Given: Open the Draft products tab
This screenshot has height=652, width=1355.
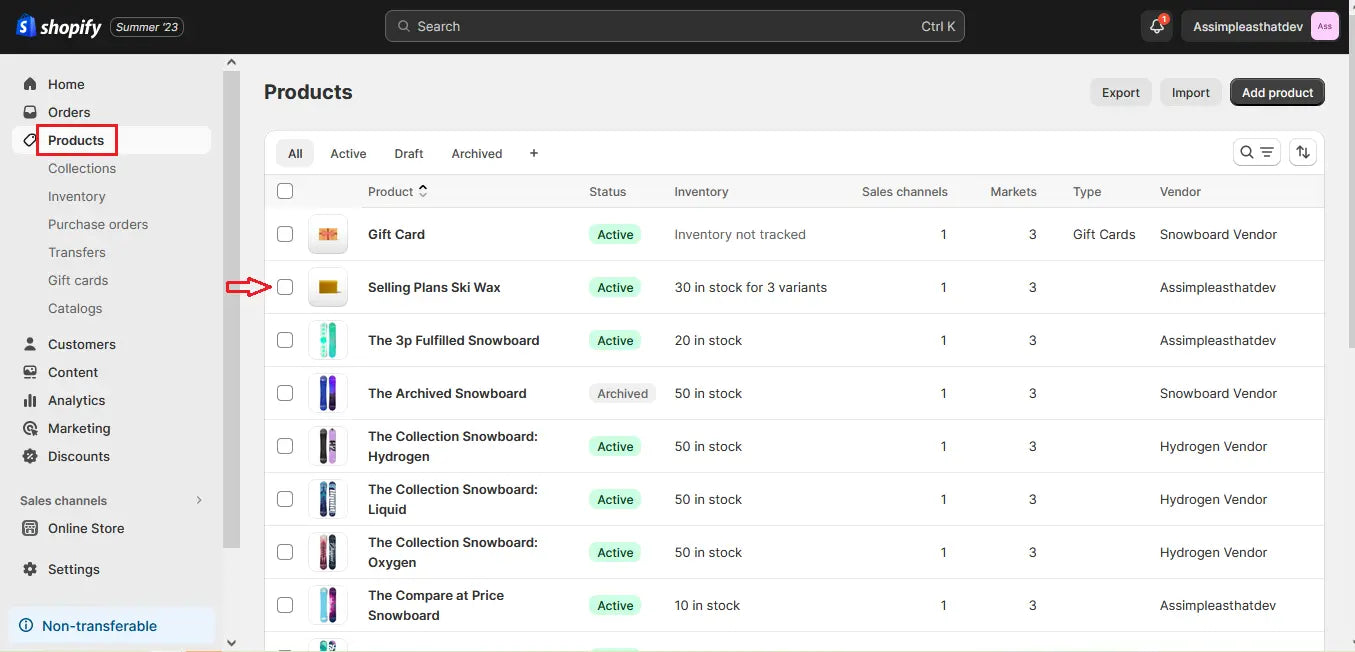Looking at the screenshot, I should point(408,153).
